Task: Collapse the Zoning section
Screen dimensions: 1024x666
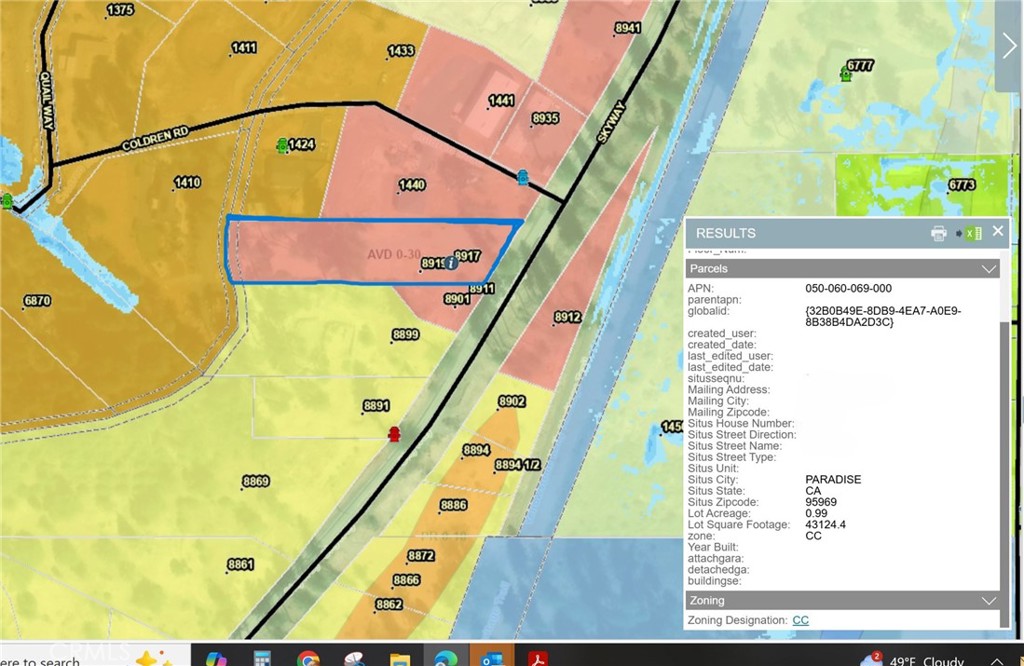Action: point(989,601)
